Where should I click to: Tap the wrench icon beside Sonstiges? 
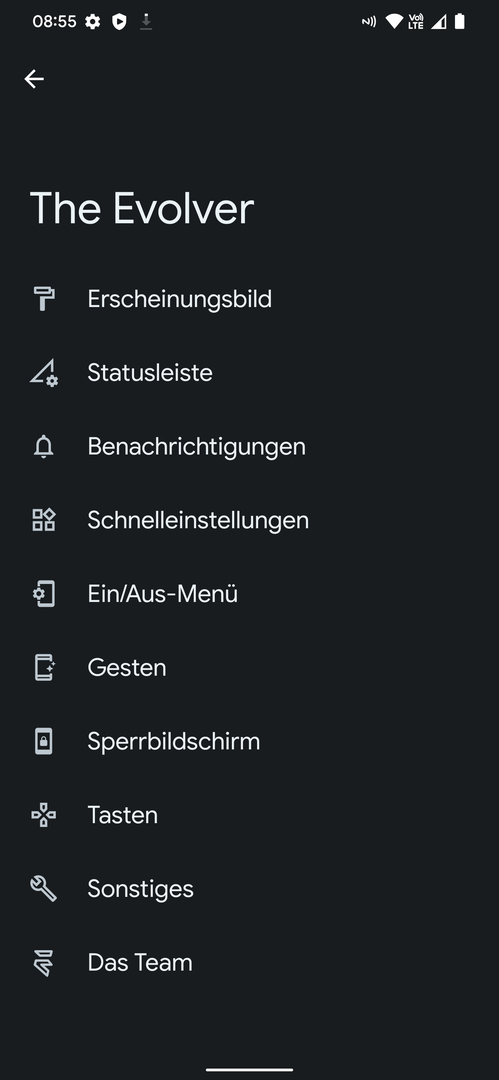click(x=43, y=889)
